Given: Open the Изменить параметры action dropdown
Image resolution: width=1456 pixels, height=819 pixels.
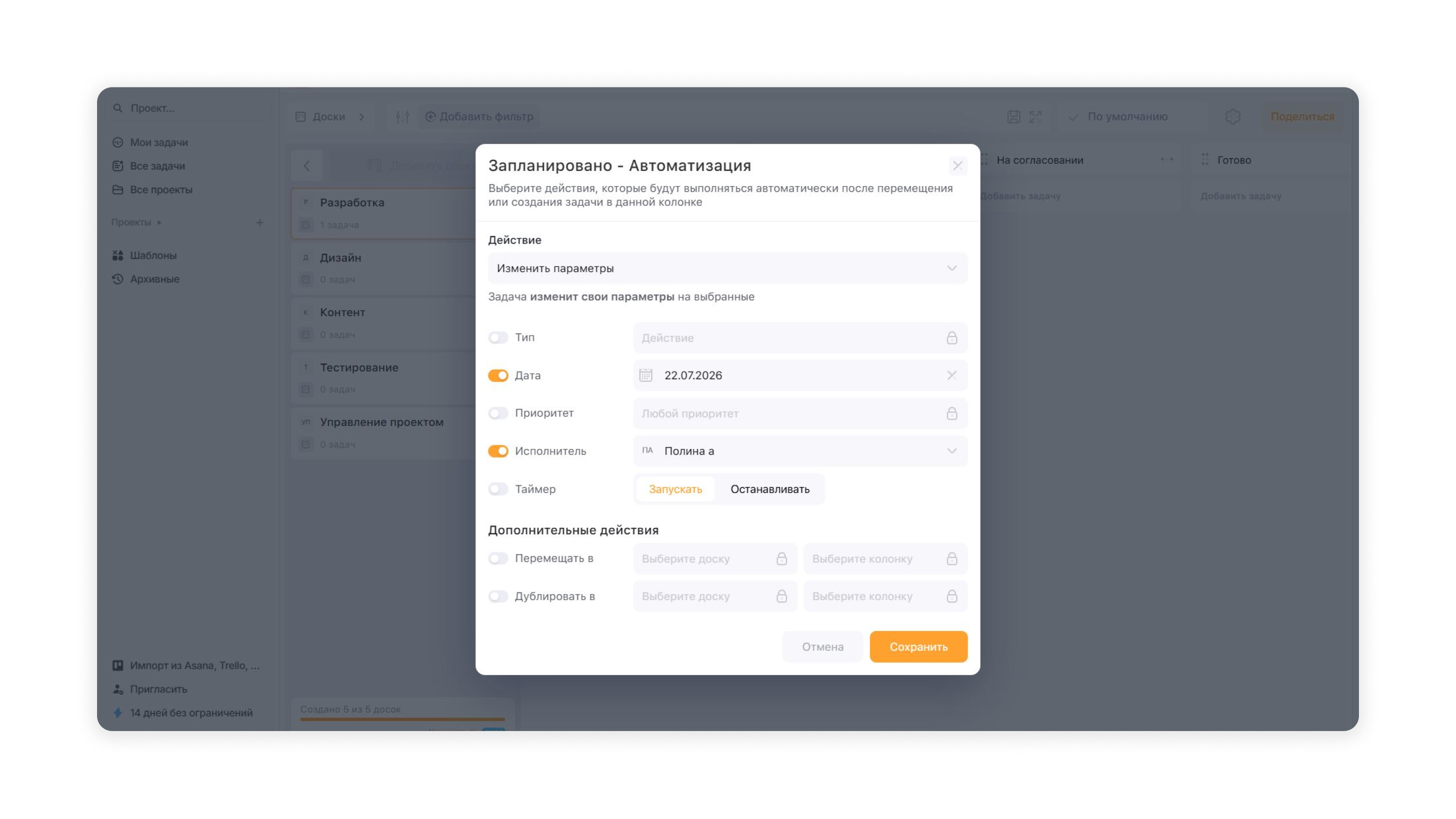Looking at the screenshot, I should click(727, 268).
